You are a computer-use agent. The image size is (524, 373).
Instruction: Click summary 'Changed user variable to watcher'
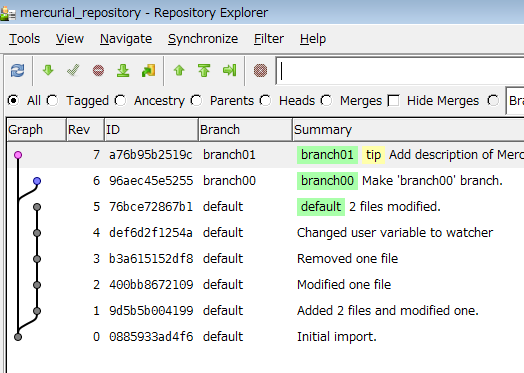pyautogui.click(x=395, y=233)
